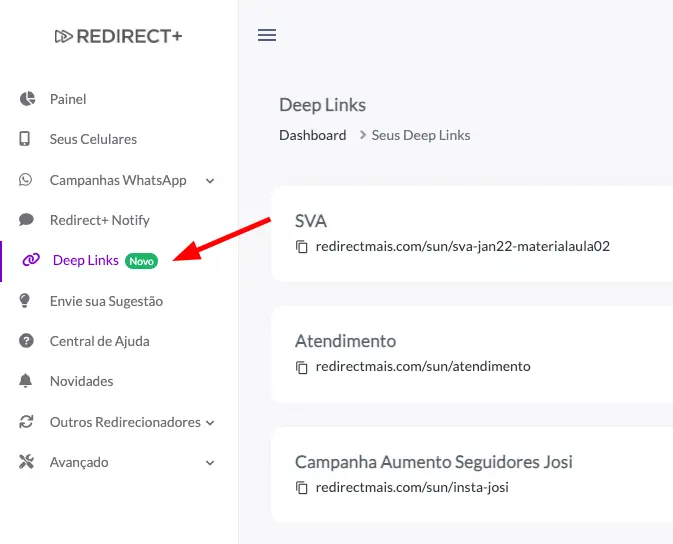Open Outros Redirecionadores menu item
This screenshot has height=544, width=673.
pos(125,422)
